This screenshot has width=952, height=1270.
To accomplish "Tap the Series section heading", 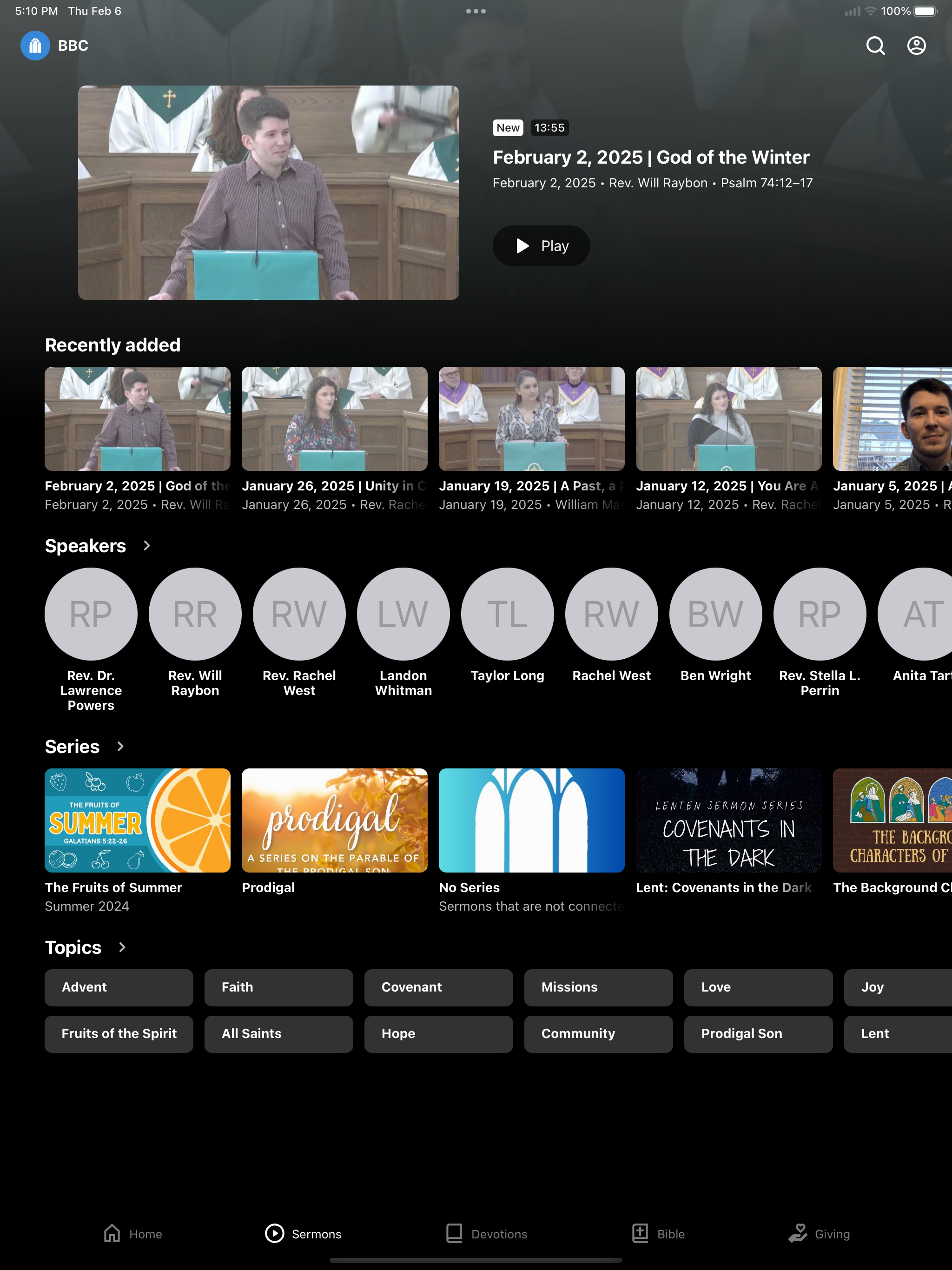I will click(x=73, y=747).
